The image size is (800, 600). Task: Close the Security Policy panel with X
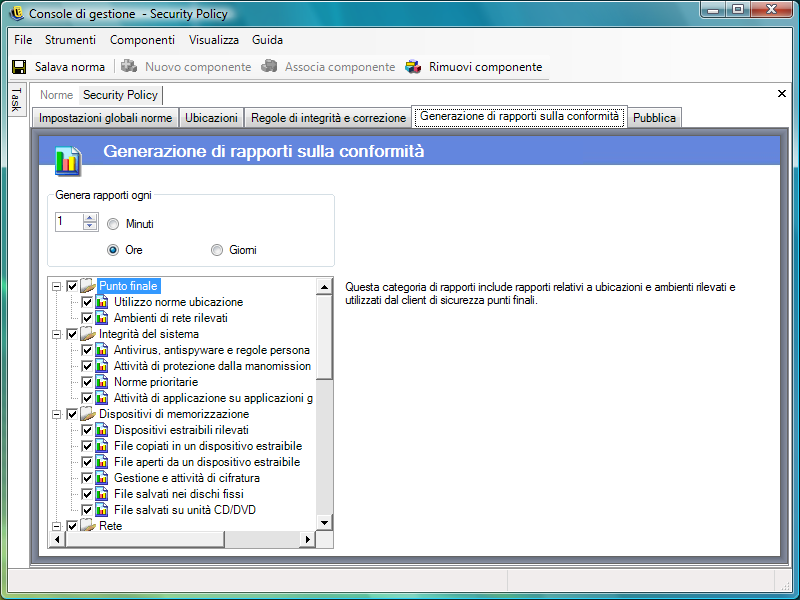coord(781,94)
